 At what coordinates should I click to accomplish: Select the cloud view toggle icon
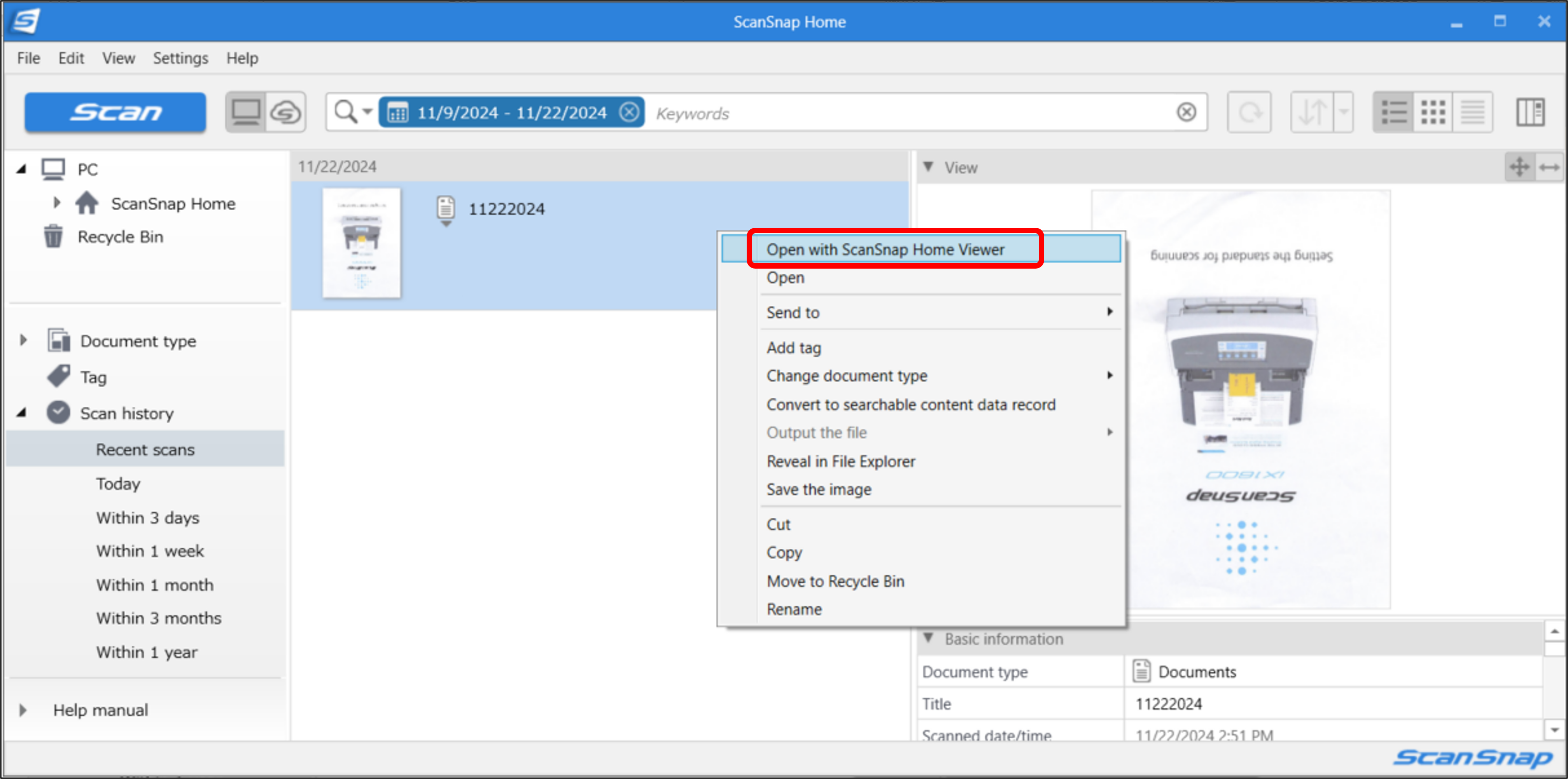tap(285, 112)
